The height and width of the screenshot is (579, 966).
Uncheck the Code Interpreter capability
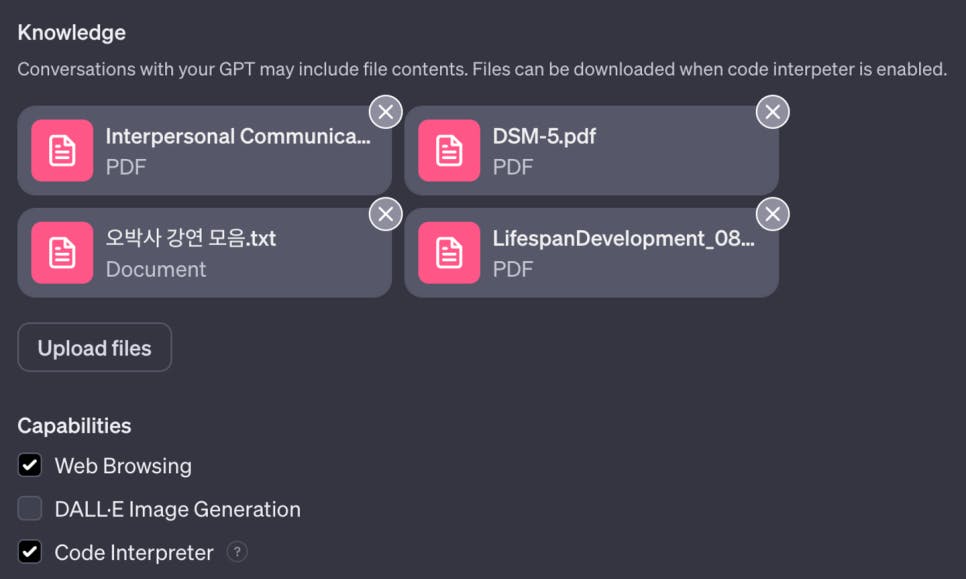coord(30,552)
